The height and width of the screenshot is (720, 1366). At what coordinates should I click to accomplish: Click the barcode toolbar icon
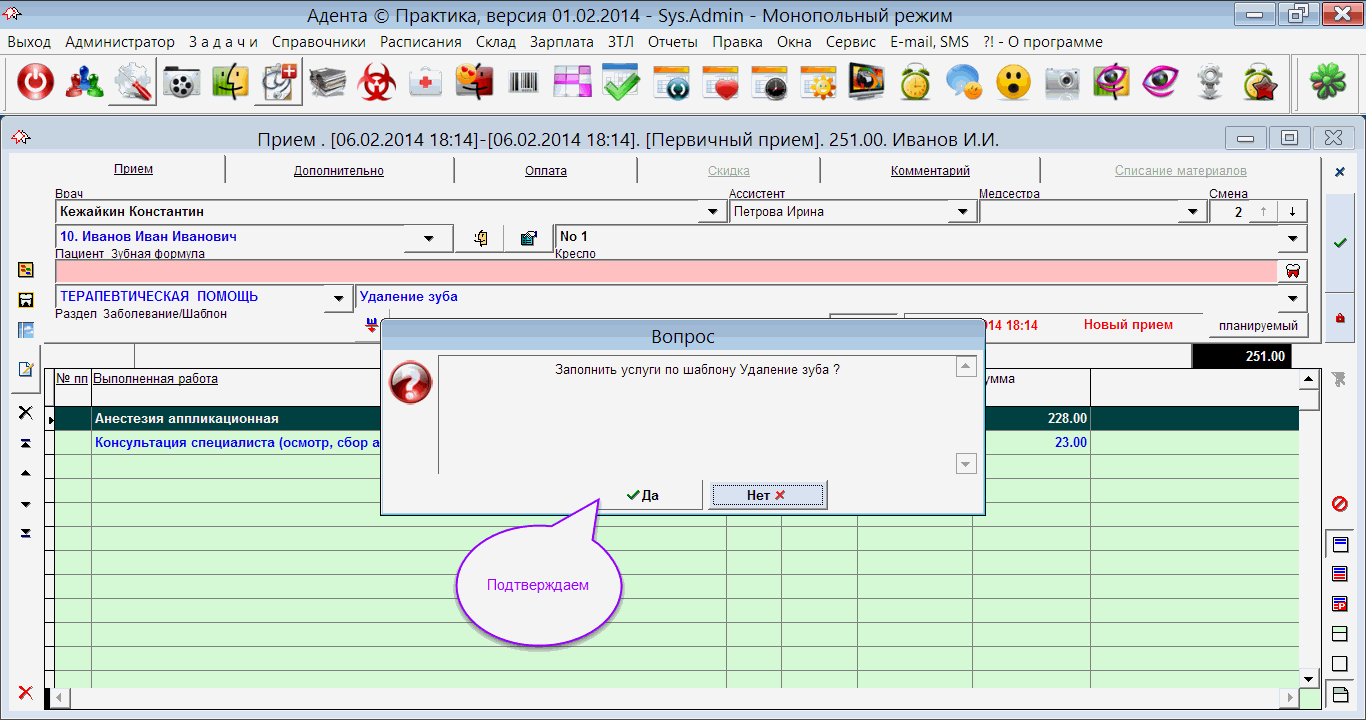[523, 83]
